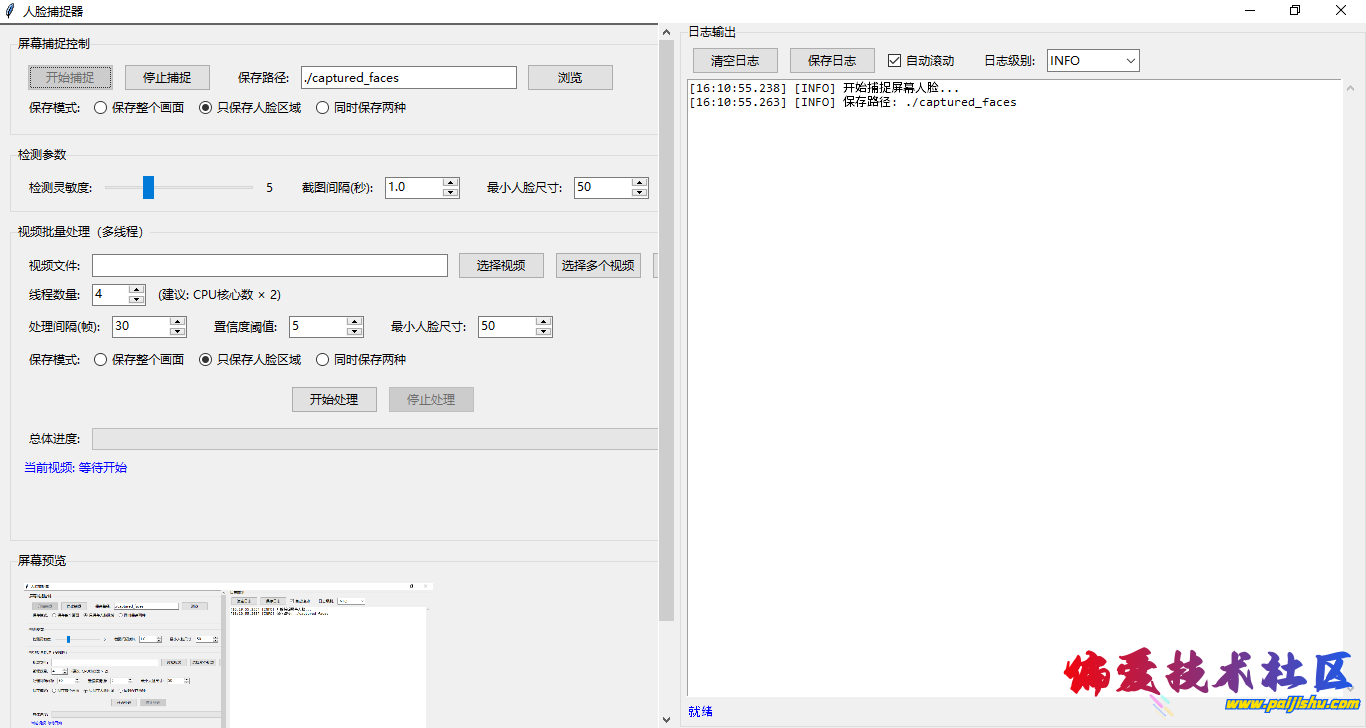Click the 选择视频 (Select Video) button
This screenshot has width=1366, height=728.
coord(501,265)
